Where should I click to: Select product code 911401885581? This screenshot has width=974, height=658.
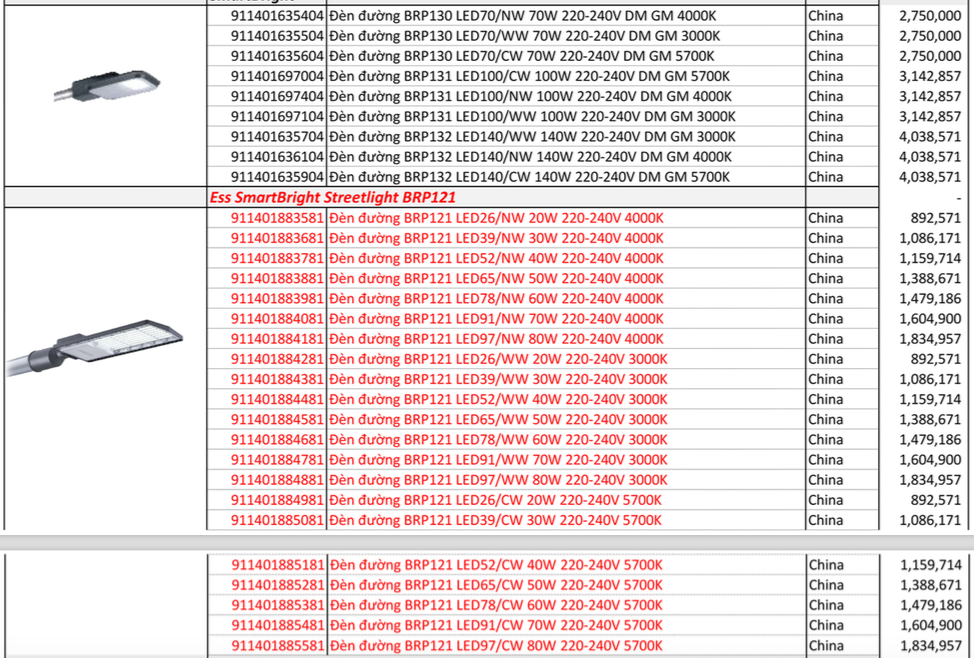tap(277, 645)
